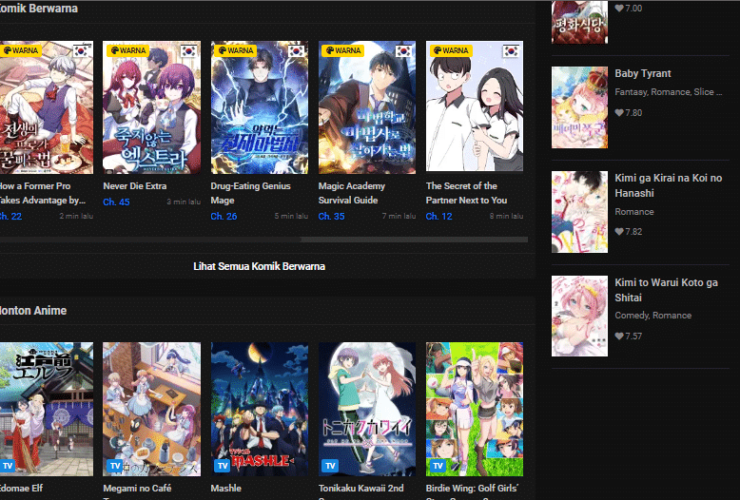Viewport: 740px width, 500px height.
Task: Open Kimi to Warui Koto ga Shitai title
Action: point(666,290)
